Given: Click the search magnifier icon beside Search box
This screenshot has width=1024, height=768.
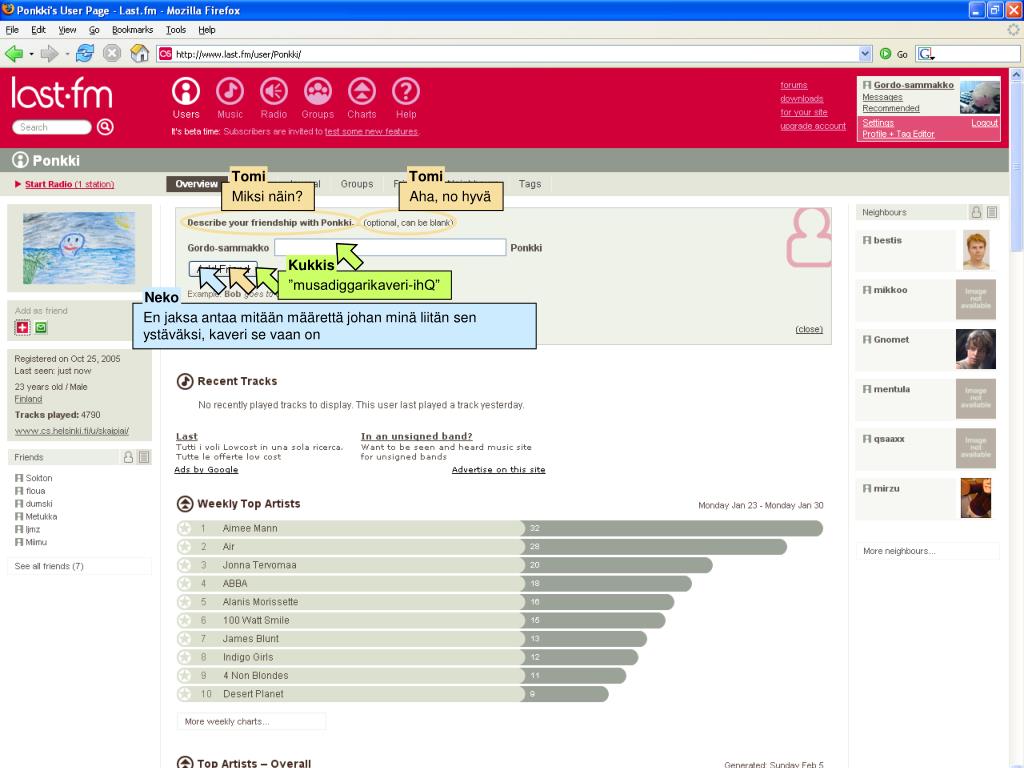Looking at the screenshot, I should (x=105, y=127).
